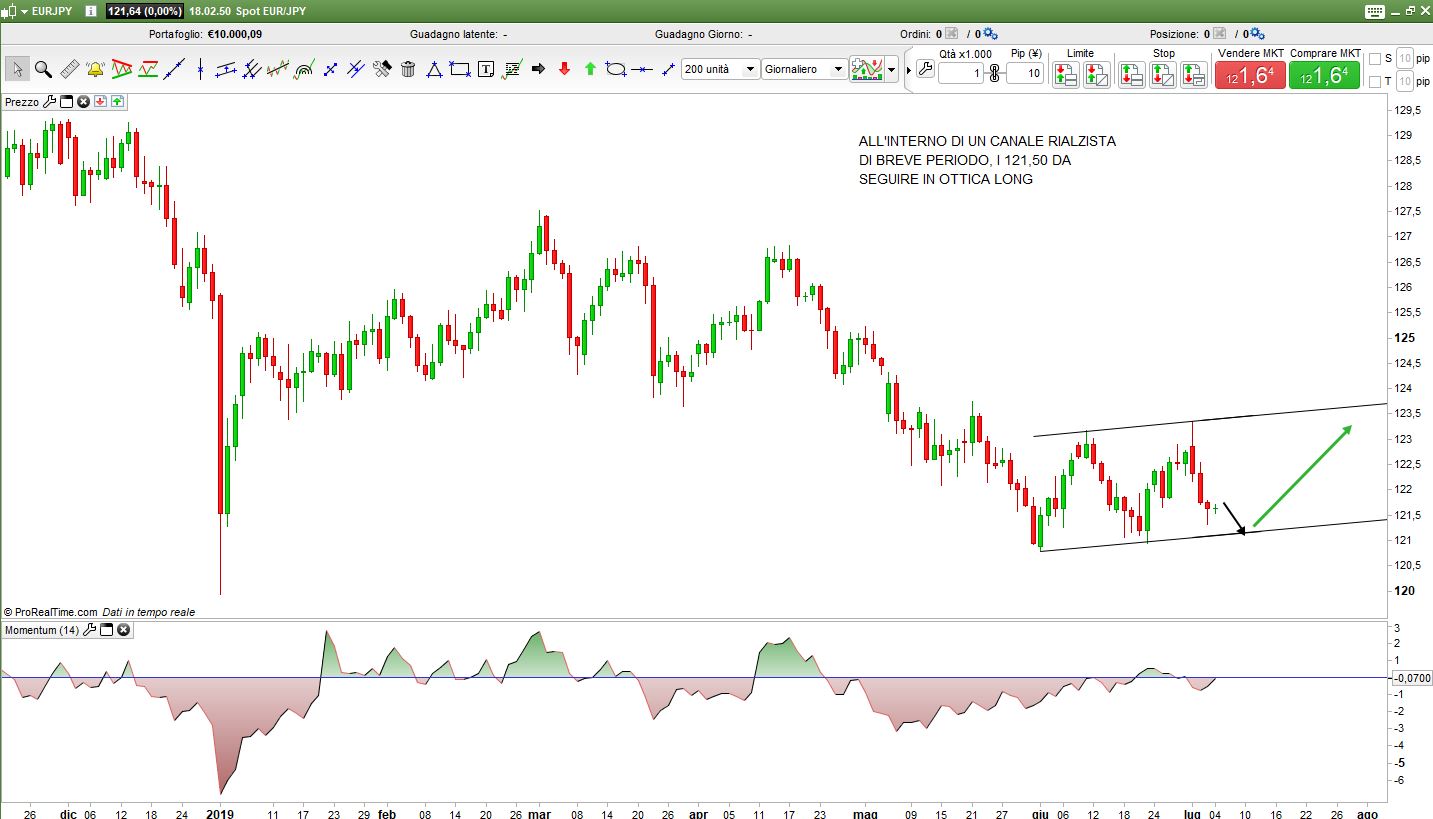Image resolution: width=1433 pixels, height=819 pixels.
Task: Click the Qtà x1.000 quantity field
Action: coord(960,74)
